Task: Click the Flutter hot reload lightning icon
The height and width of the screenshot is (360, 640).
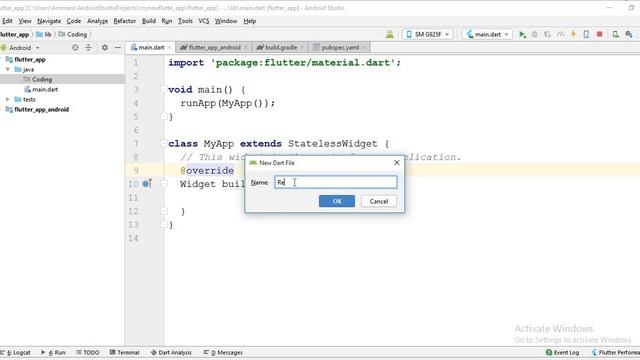Action: [573, 35]
